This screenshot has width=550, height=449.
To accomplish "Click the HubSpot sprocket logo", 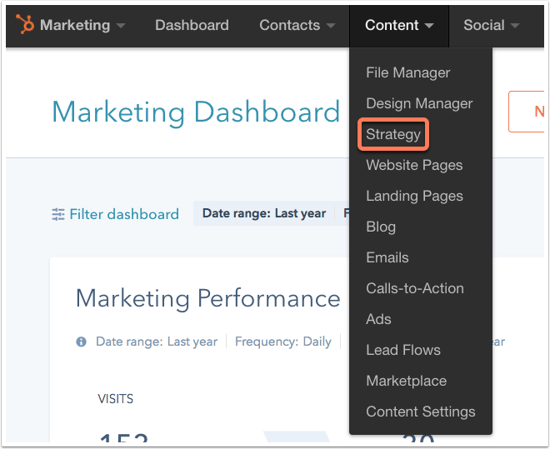I will click(25, 24).
